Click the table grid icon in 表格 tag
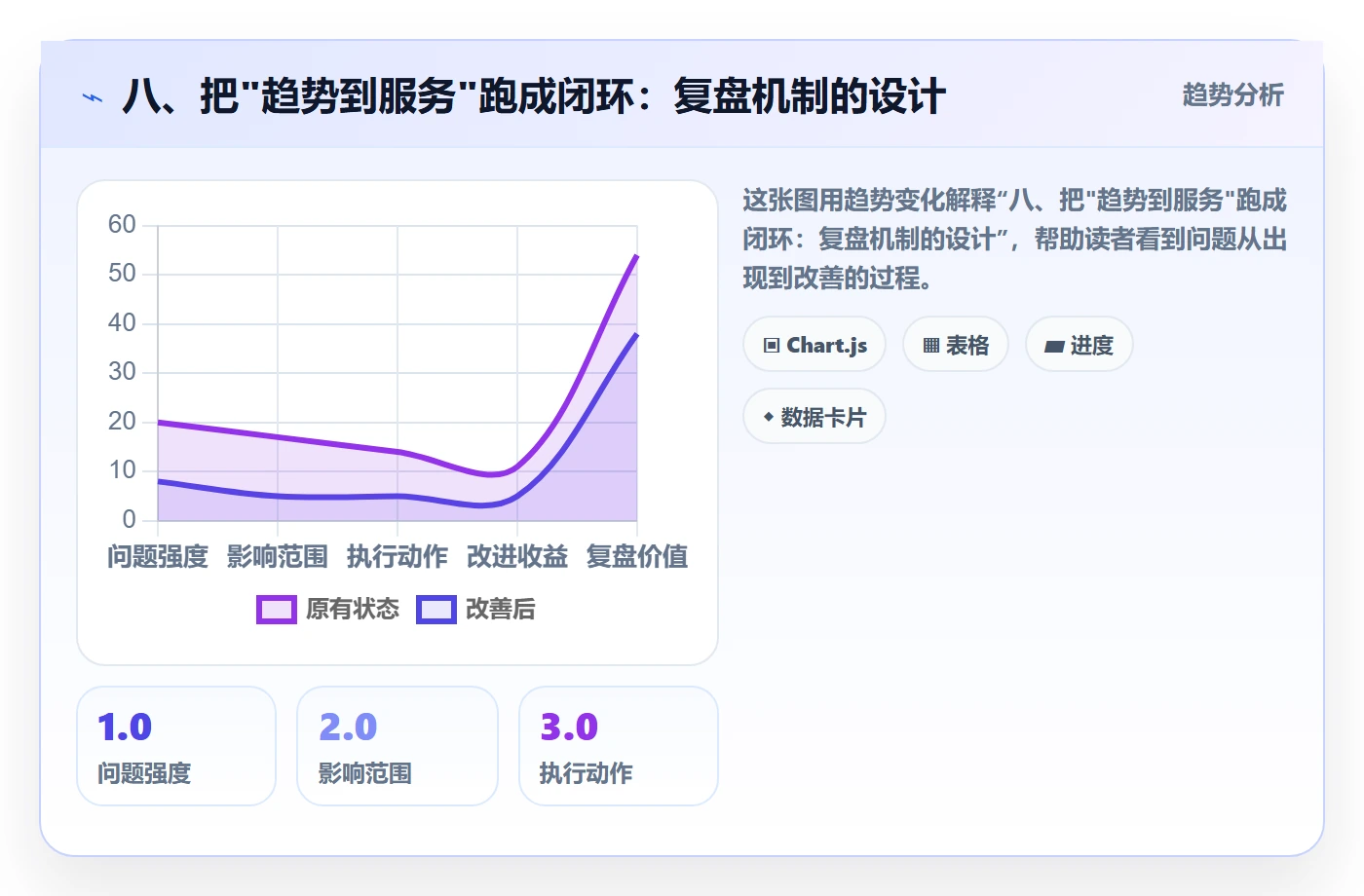The width and height of the screenshot is (1364, 896). click(x=931, y=346)
